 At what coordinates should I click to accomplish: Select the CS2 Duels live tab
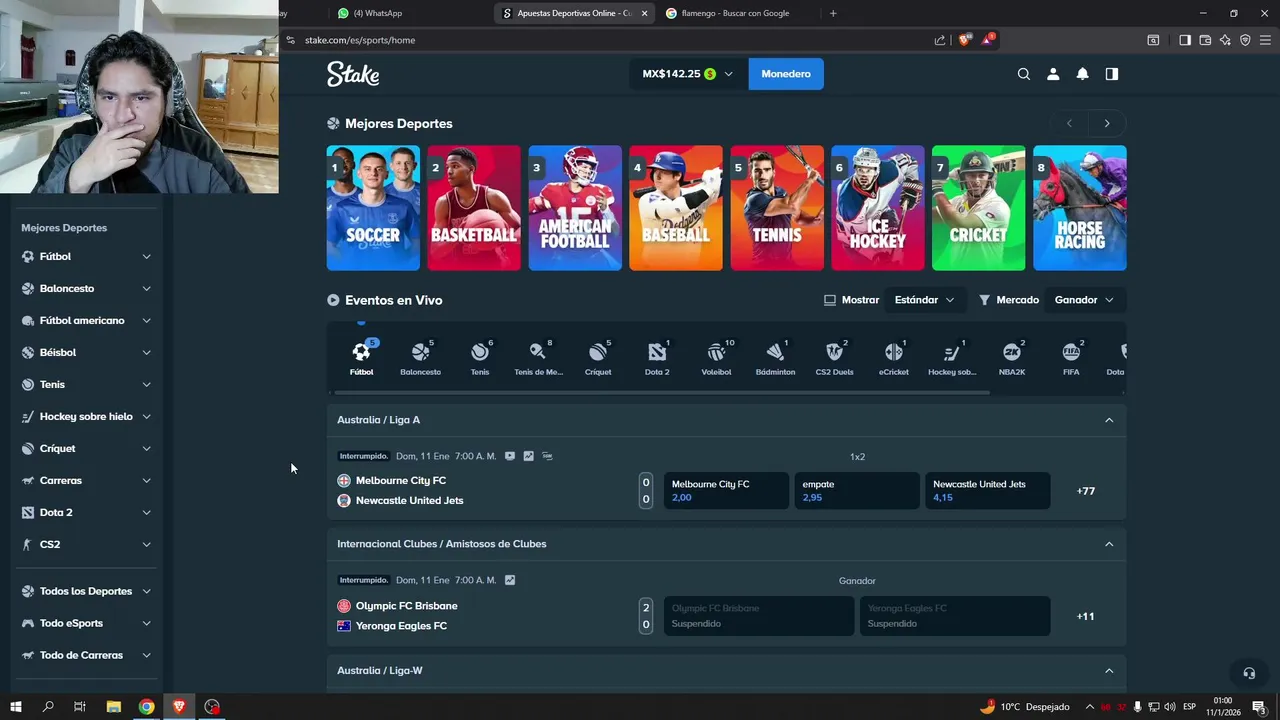pos(834,358)
